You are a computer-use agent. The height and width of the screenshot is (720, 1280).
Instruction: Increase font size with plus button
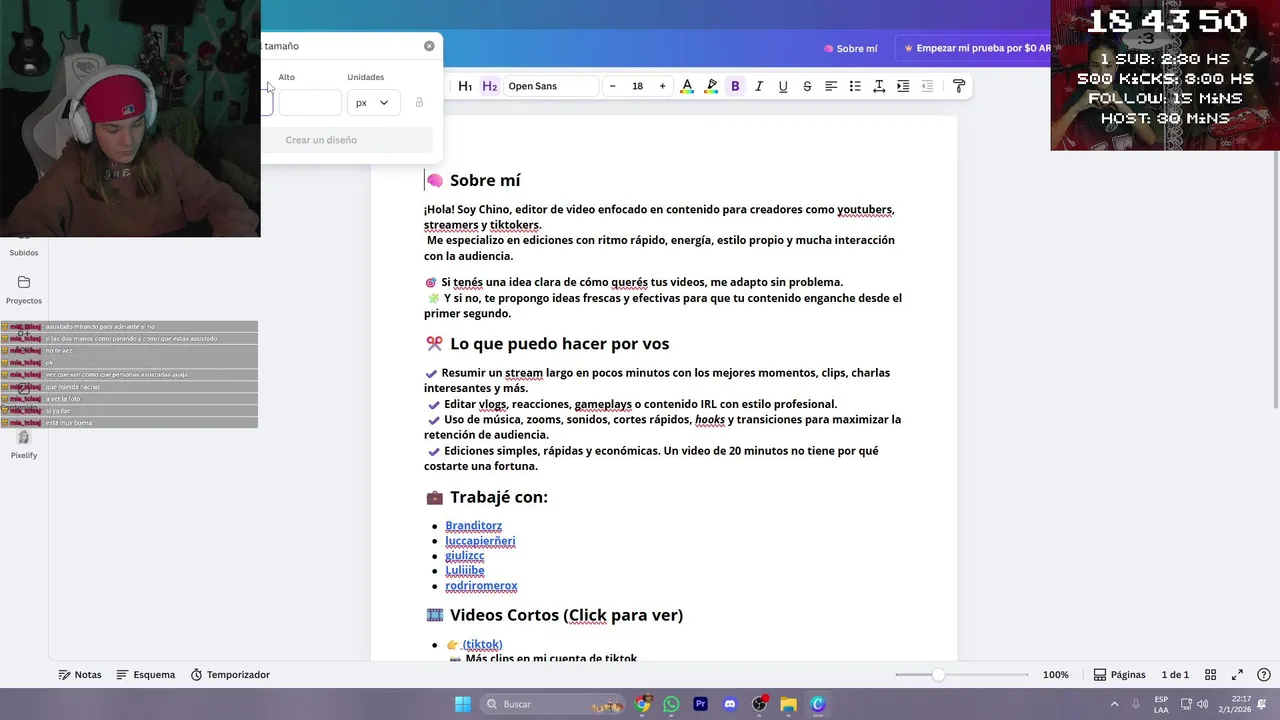[662, 86]
